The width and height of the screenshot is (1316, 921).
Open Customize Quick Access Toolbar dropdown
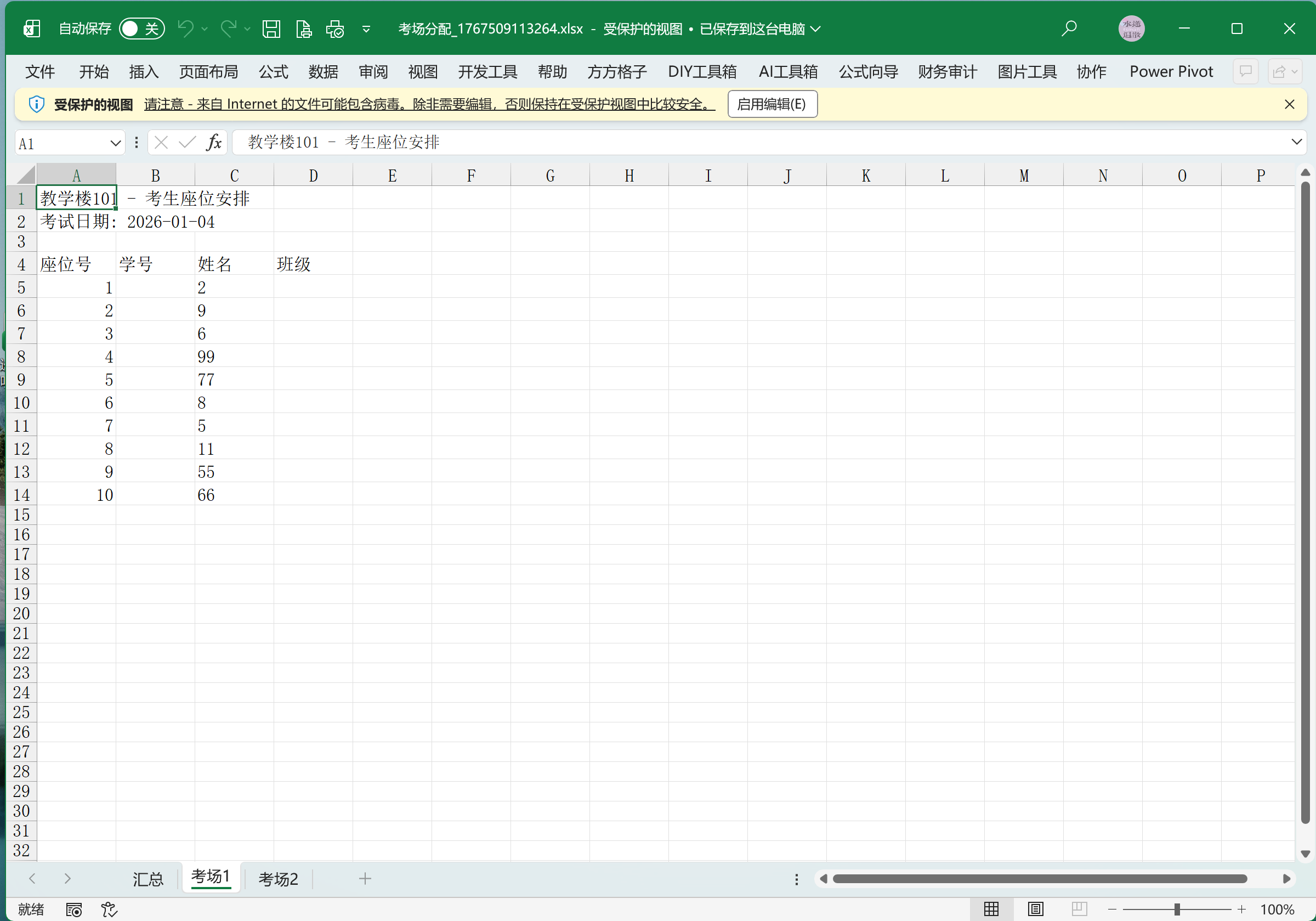click(x=366, y=29)
